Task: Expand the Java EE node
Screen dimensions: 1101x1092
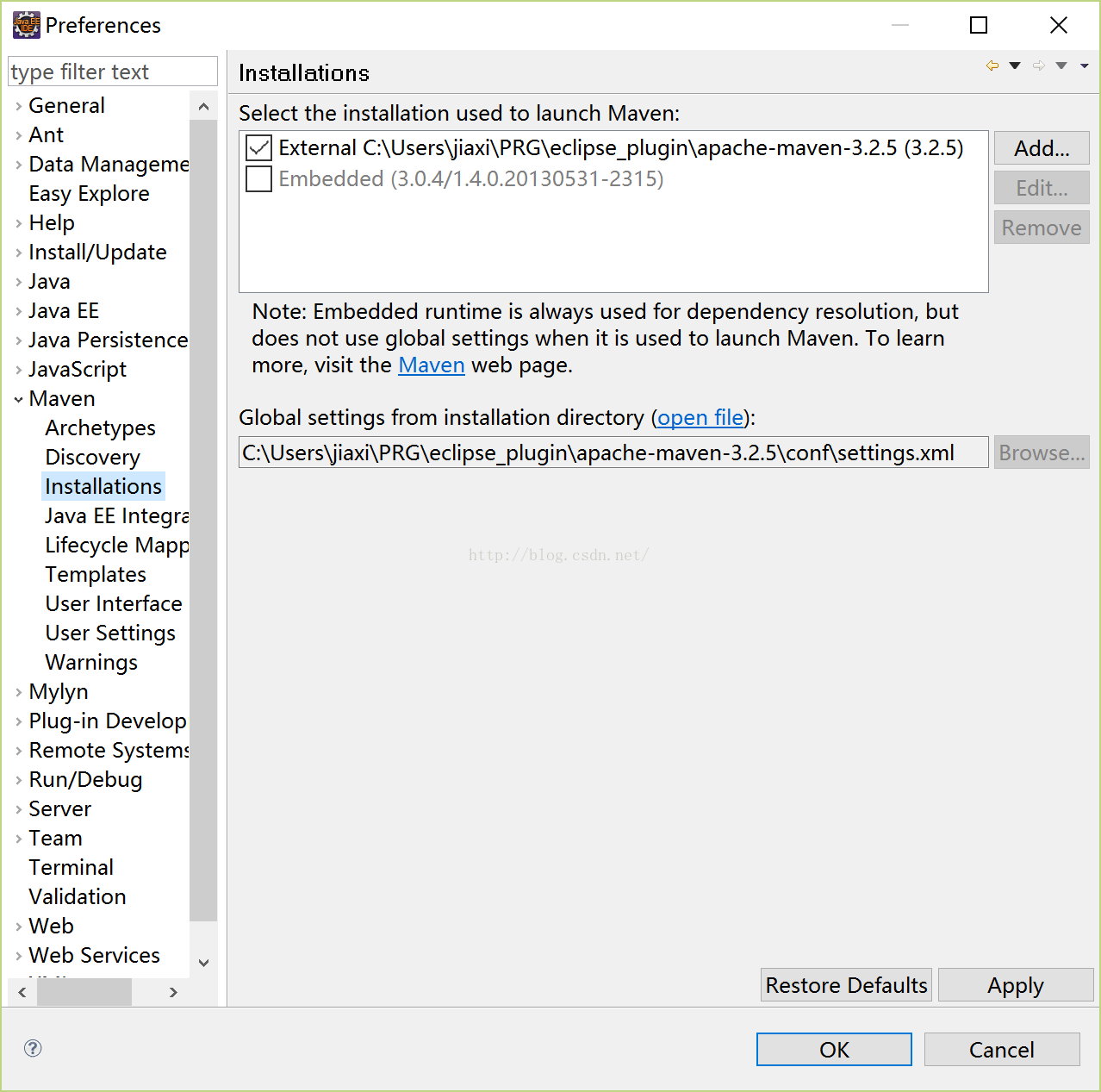Action: 19,311
